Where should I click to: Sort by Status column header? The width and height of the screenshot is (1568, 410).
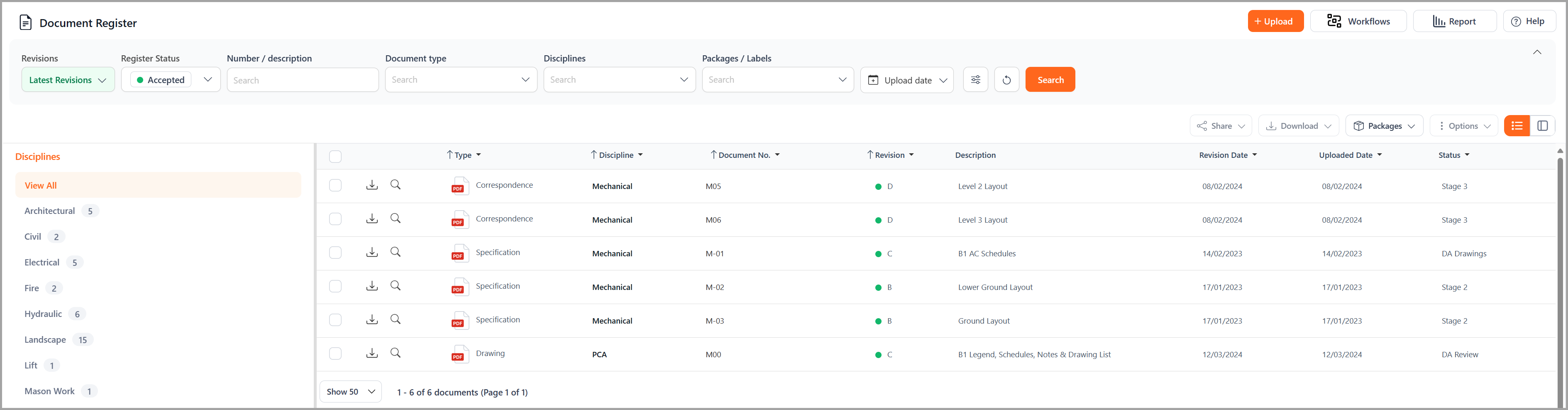point(1453,155)
